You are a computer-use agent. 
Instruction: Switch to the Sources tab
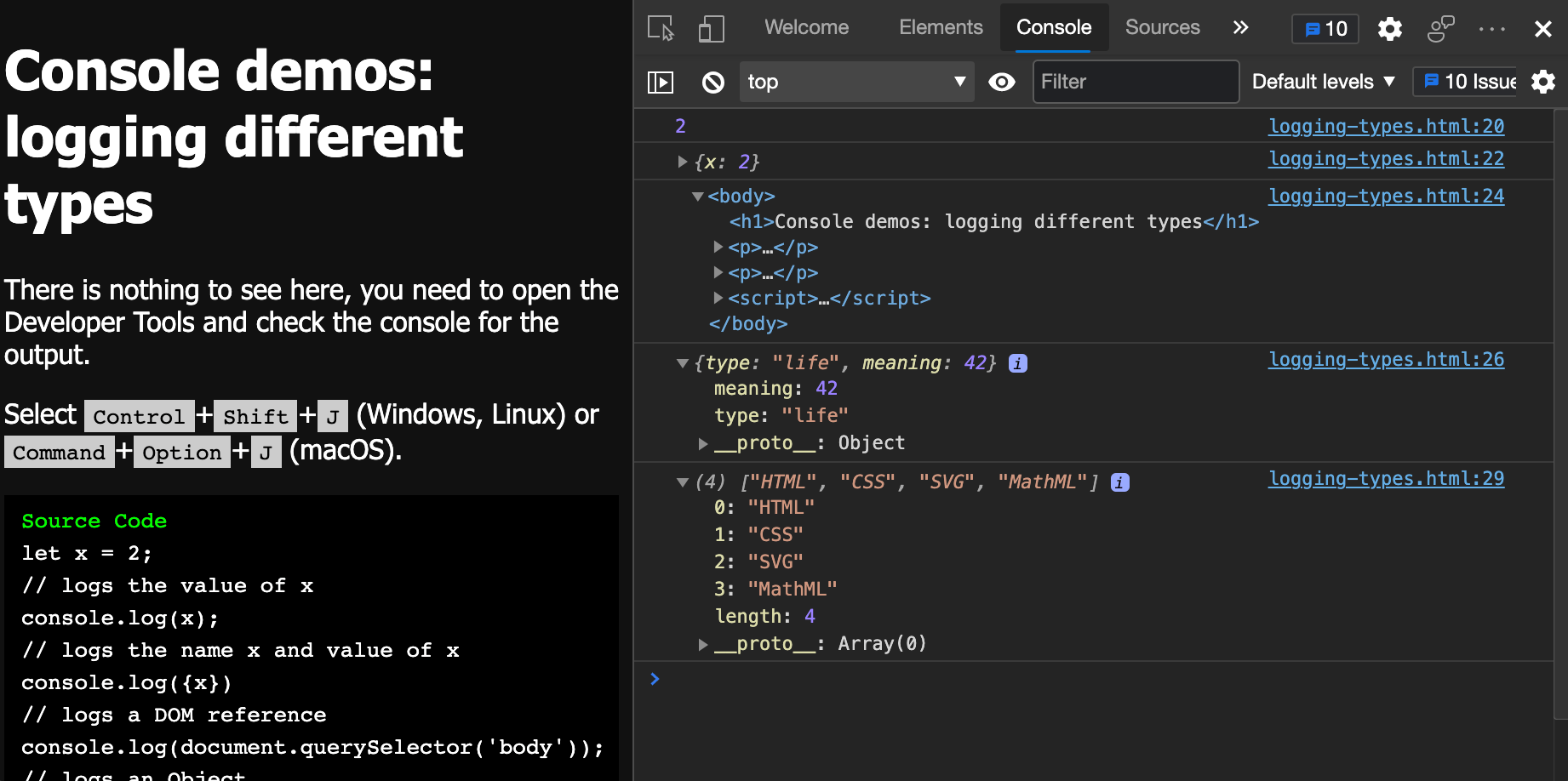point(1162,27)
